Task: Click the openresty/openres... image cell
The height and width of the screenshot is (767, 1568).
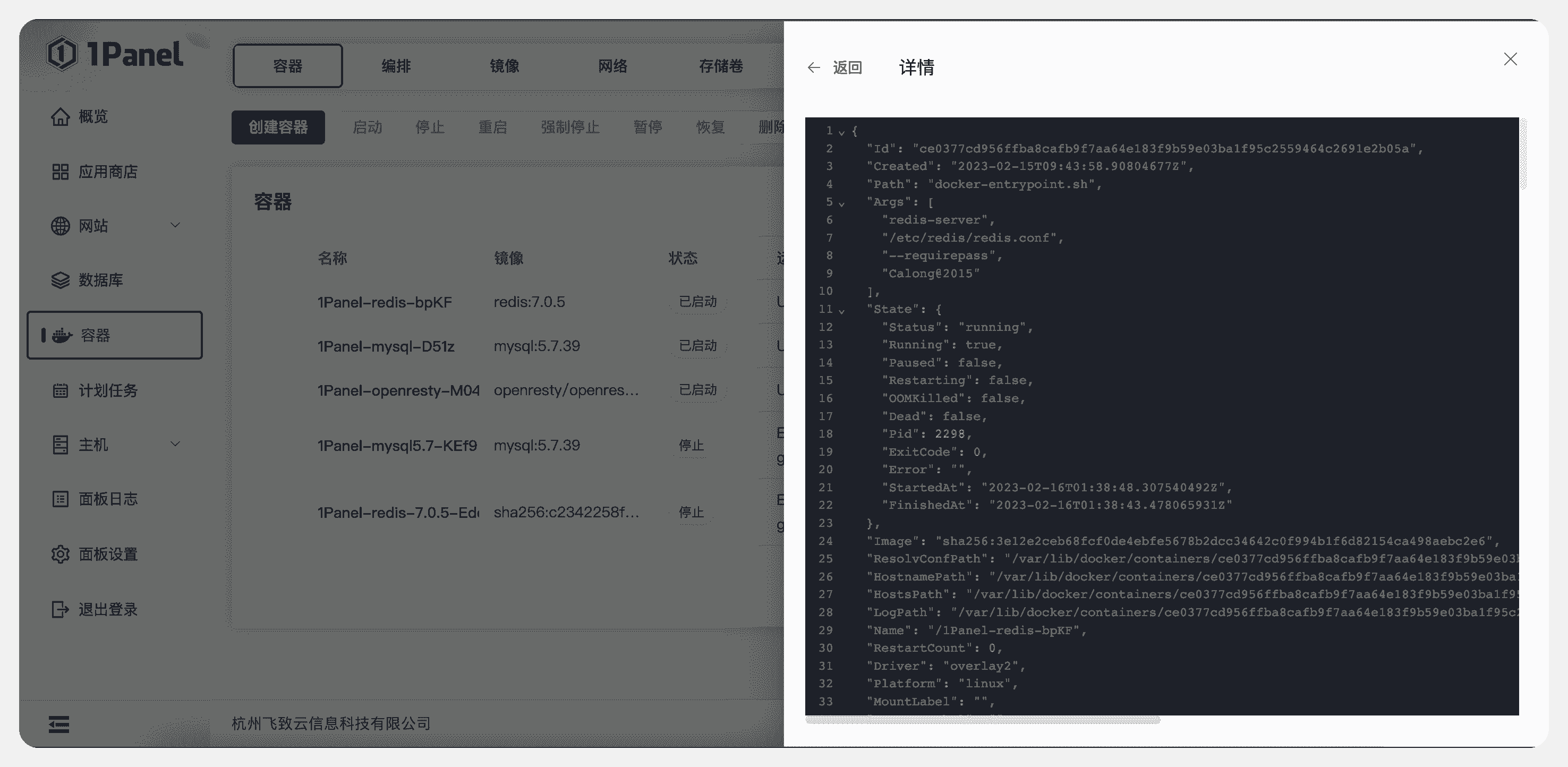Action: click(566, 390)
